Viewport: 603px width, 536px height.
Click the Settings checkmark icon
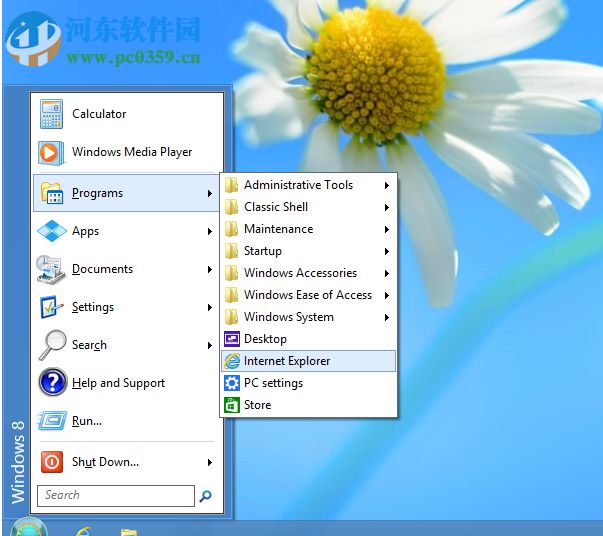point(51,307)
